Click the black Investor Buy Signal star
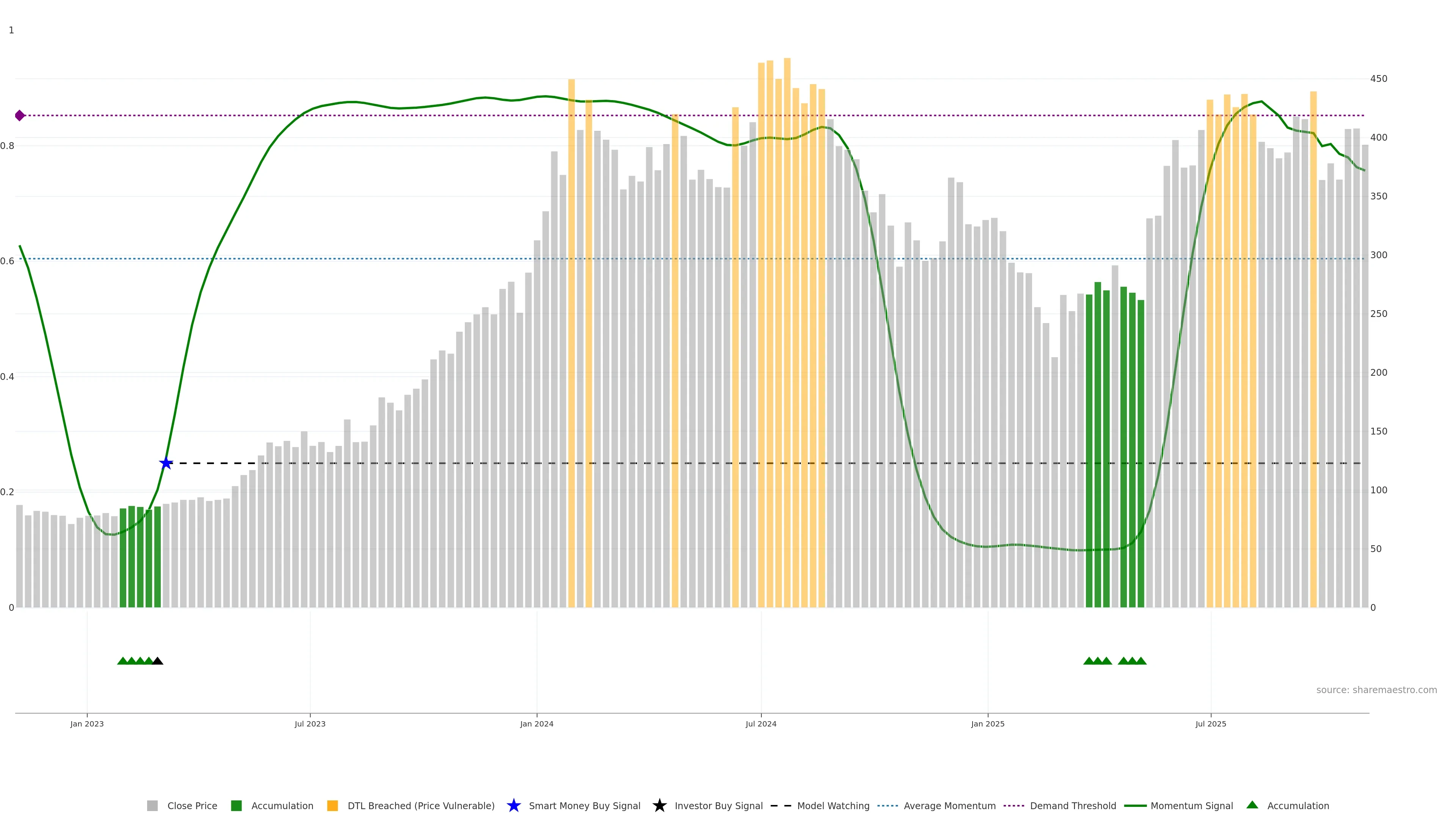This screenshot has width=1456, height=819. [659, 805]
